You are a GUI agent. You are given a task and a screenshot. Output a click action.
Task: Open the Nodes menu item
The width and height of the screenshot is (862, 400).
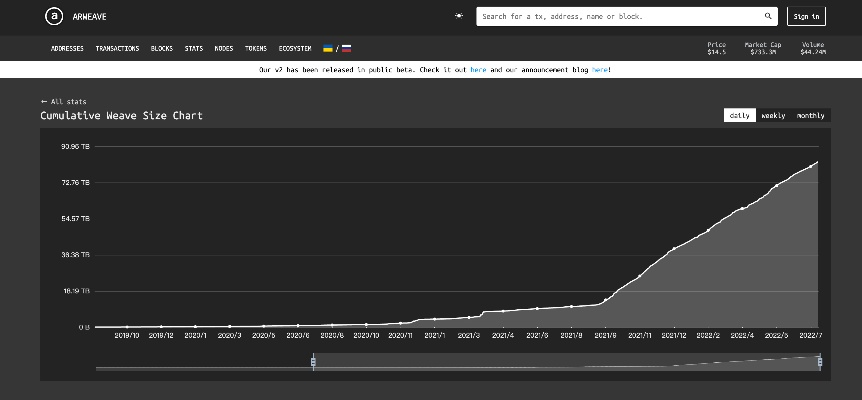(x=224, y=48)
